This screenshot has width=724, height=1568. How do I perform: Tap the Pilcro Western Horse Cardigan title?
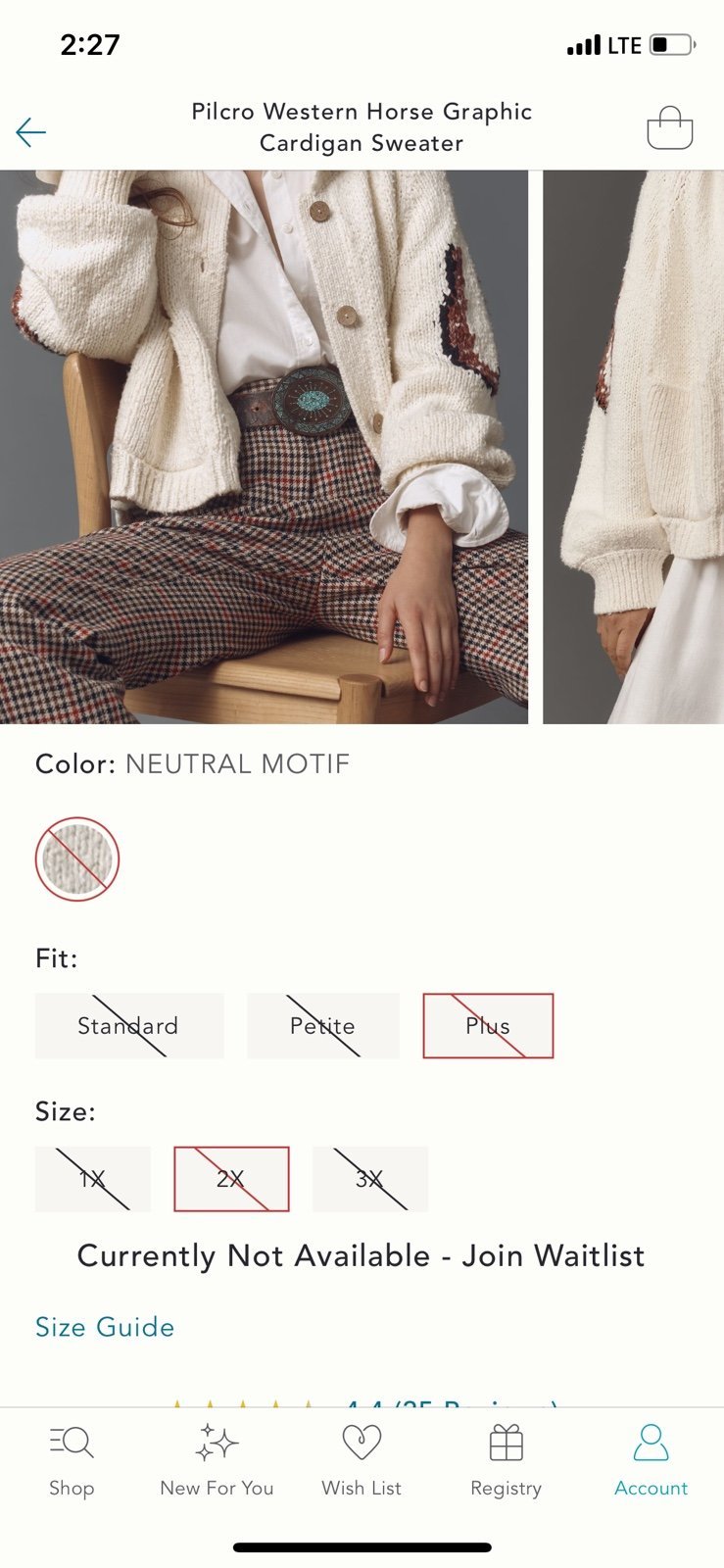[x=362, y=127]
